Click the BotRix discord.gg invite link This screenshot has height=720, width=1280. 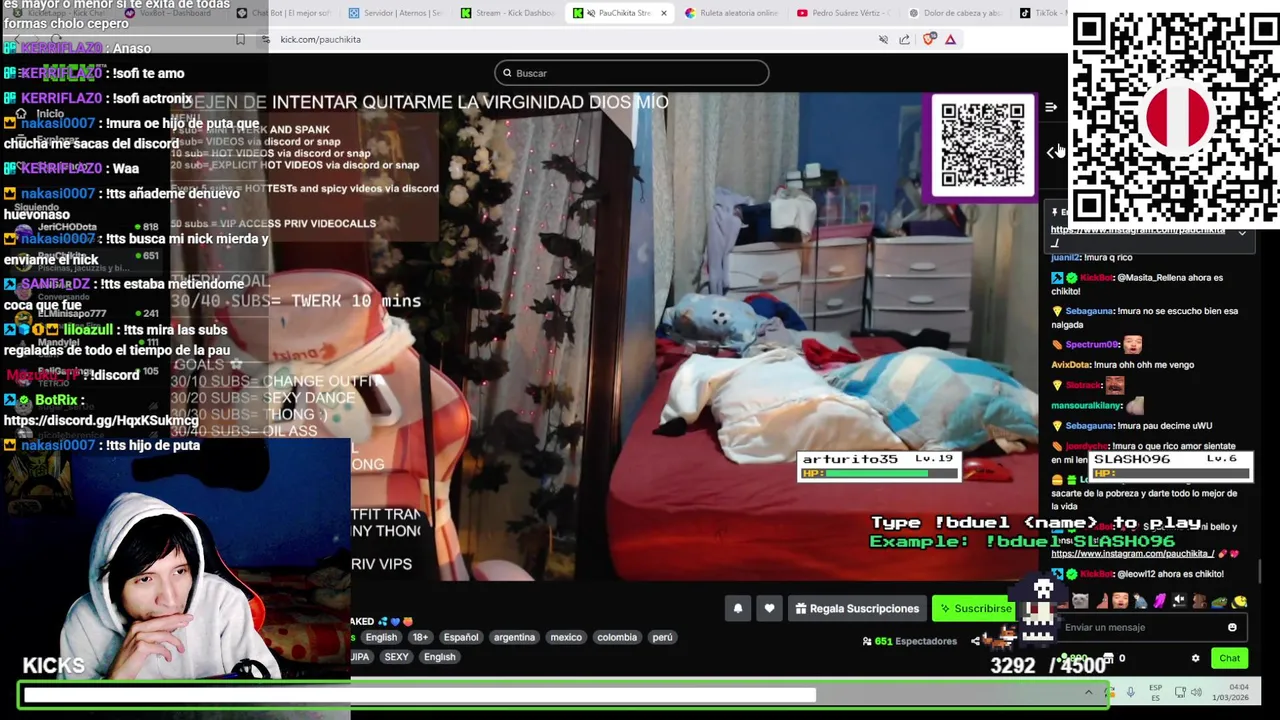click(x=101, y=421)
